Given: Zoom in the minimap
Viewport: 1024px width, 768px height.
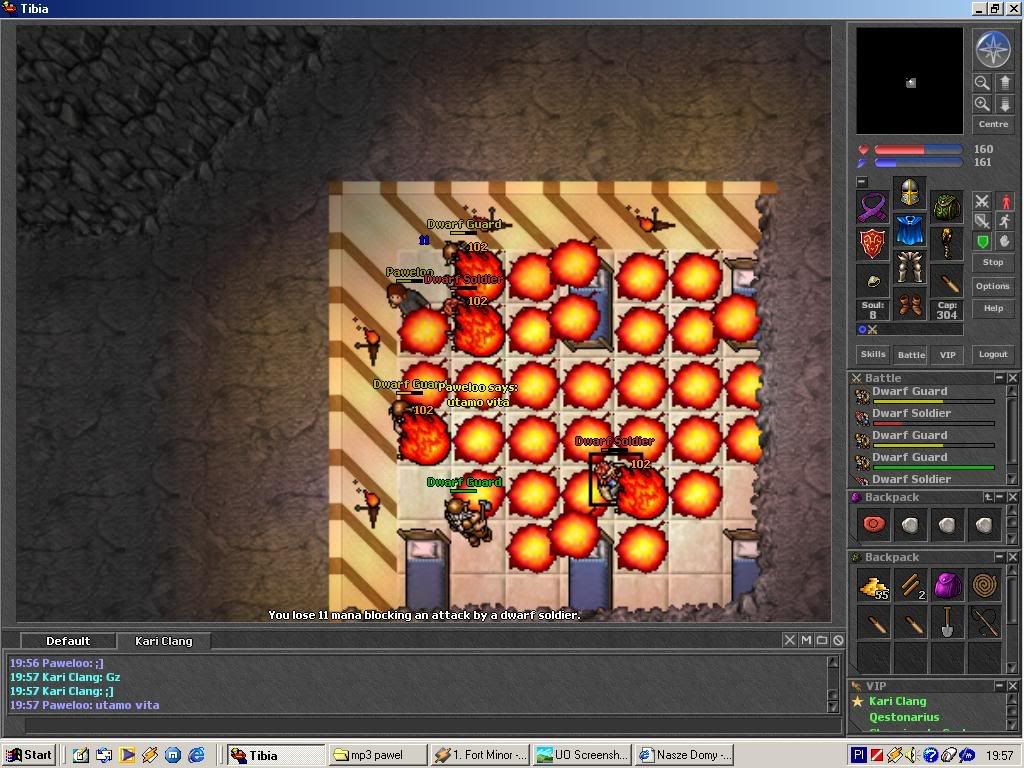Looking at the screenshot, I should pos(982,104).
